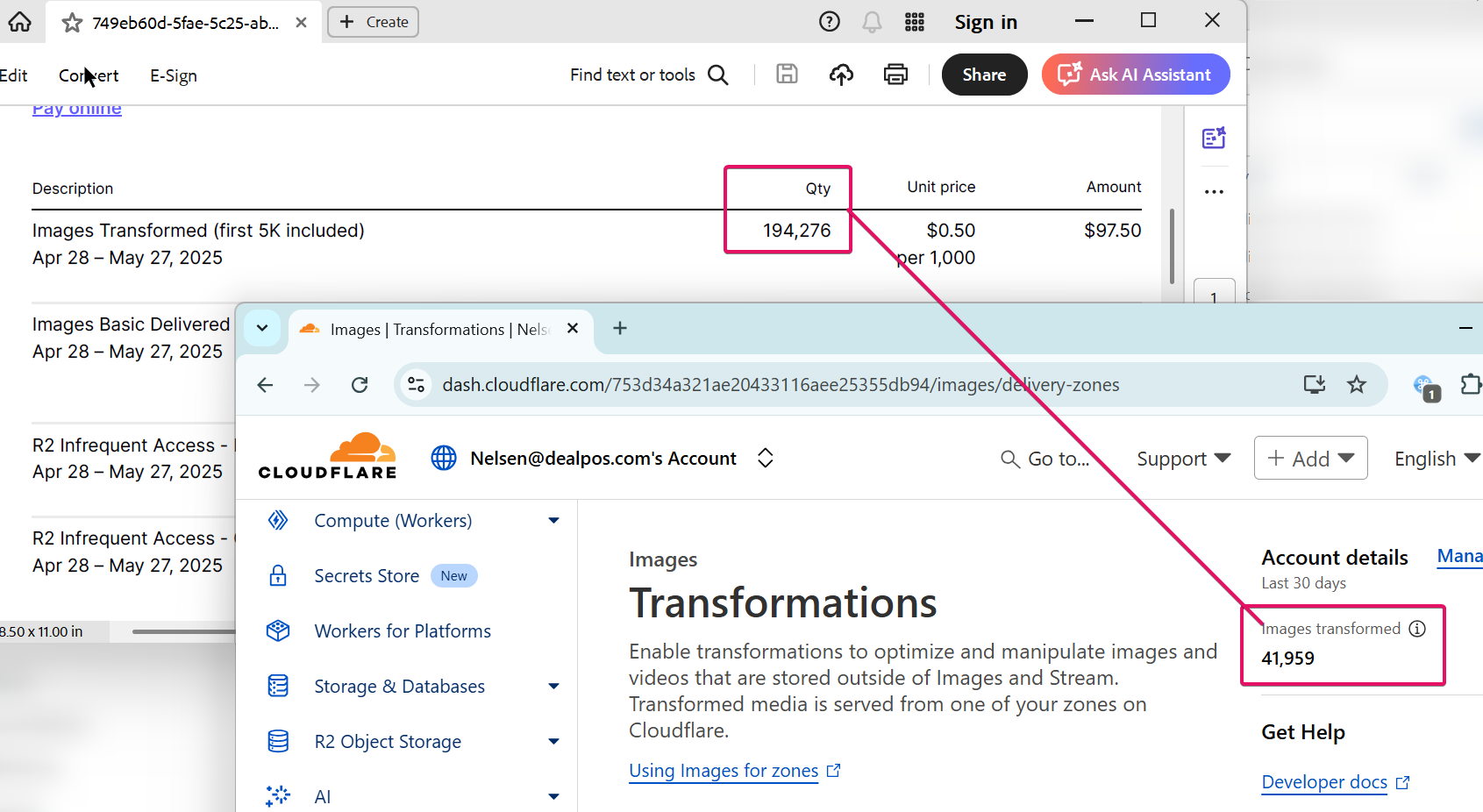Select the Images Transformations Chrome tab
This screenshot has width=1483, height=812.
pyautogui.click(x=438, y=329)
